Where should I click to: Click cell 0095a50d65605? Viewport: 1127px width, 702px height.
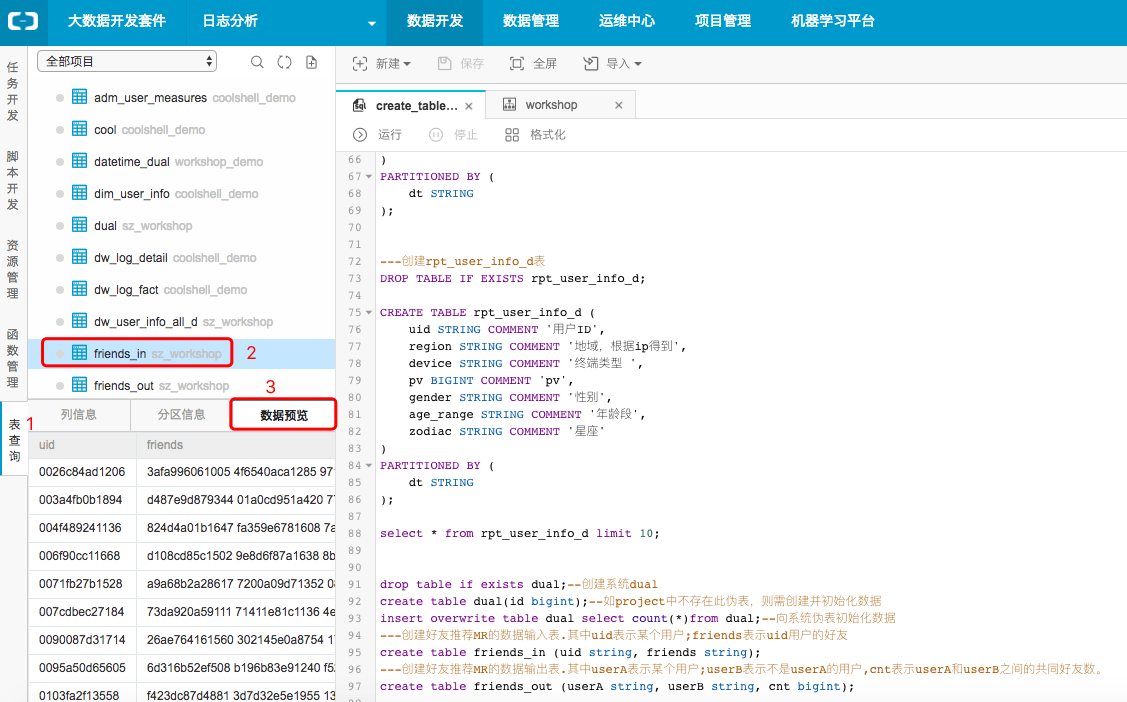click(82, 668)
